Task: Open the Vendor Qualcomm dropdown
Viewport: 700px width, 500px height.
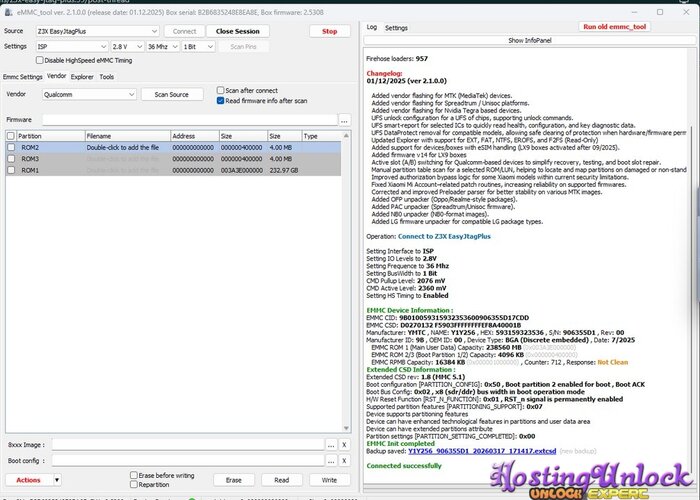Action: (x=127, y=94)
